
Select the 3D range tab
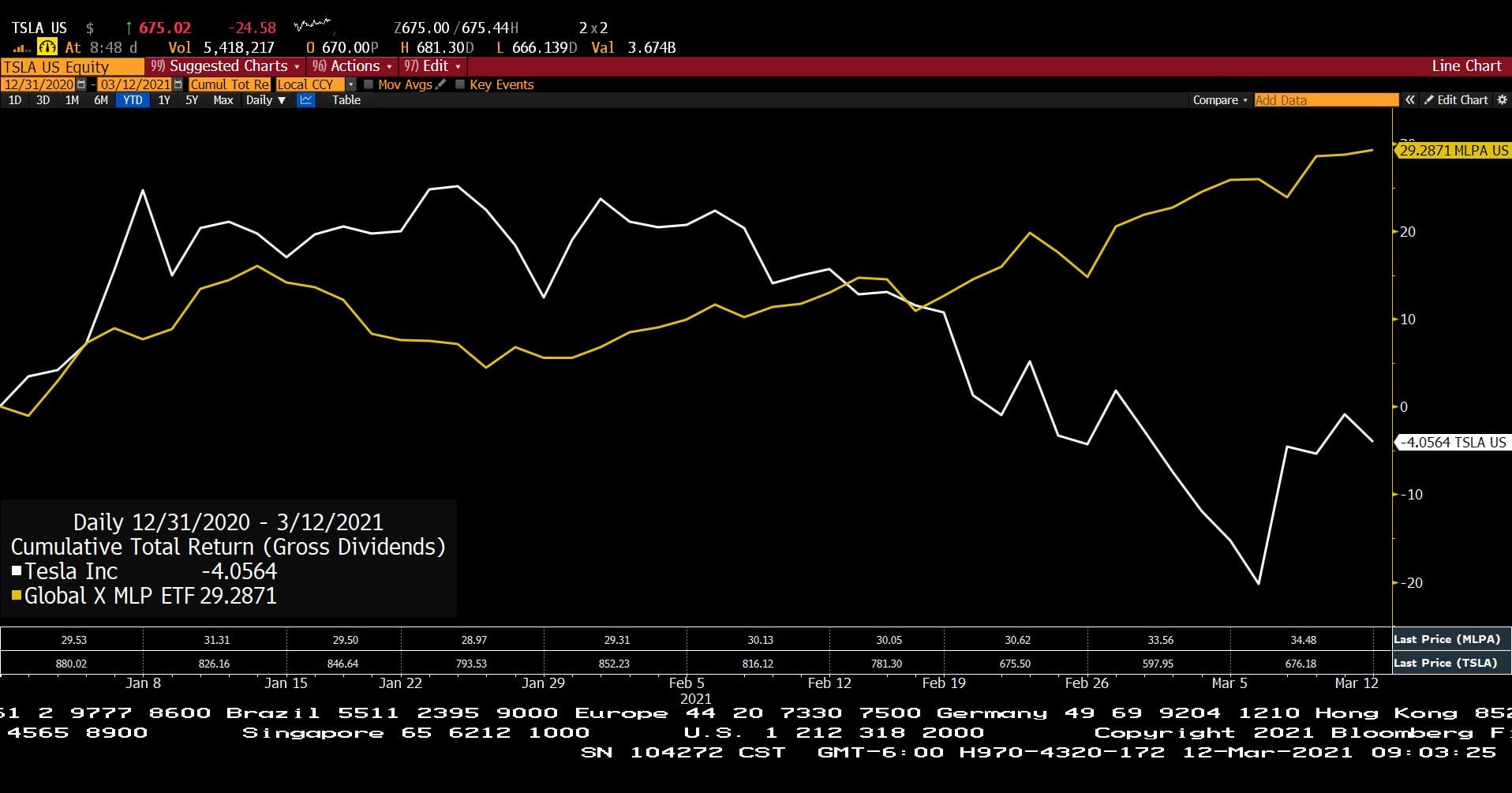tap(43, 100)
